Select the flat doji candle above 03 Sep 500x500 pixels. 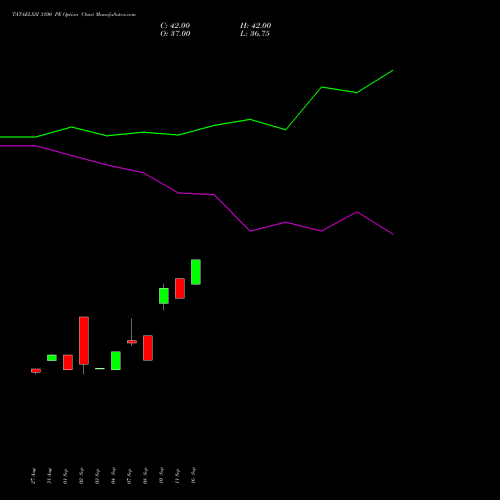pos(100,369)
